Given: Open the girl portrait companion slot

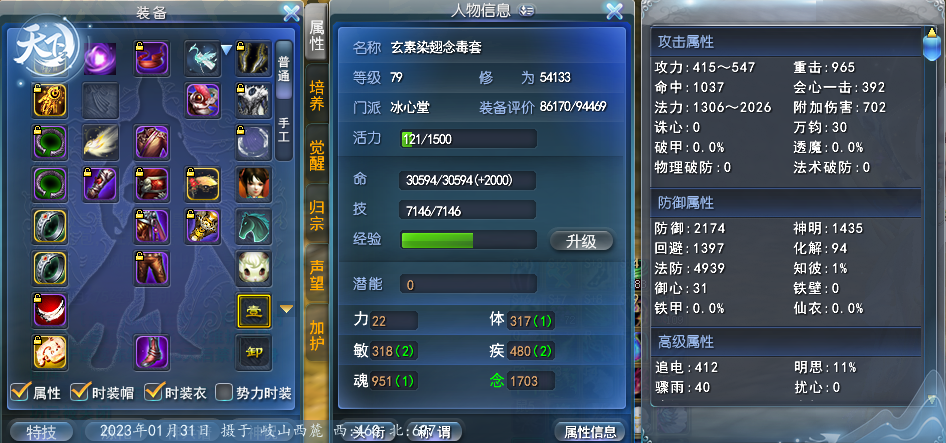Looking at the screenshot, I should [254, 184].
